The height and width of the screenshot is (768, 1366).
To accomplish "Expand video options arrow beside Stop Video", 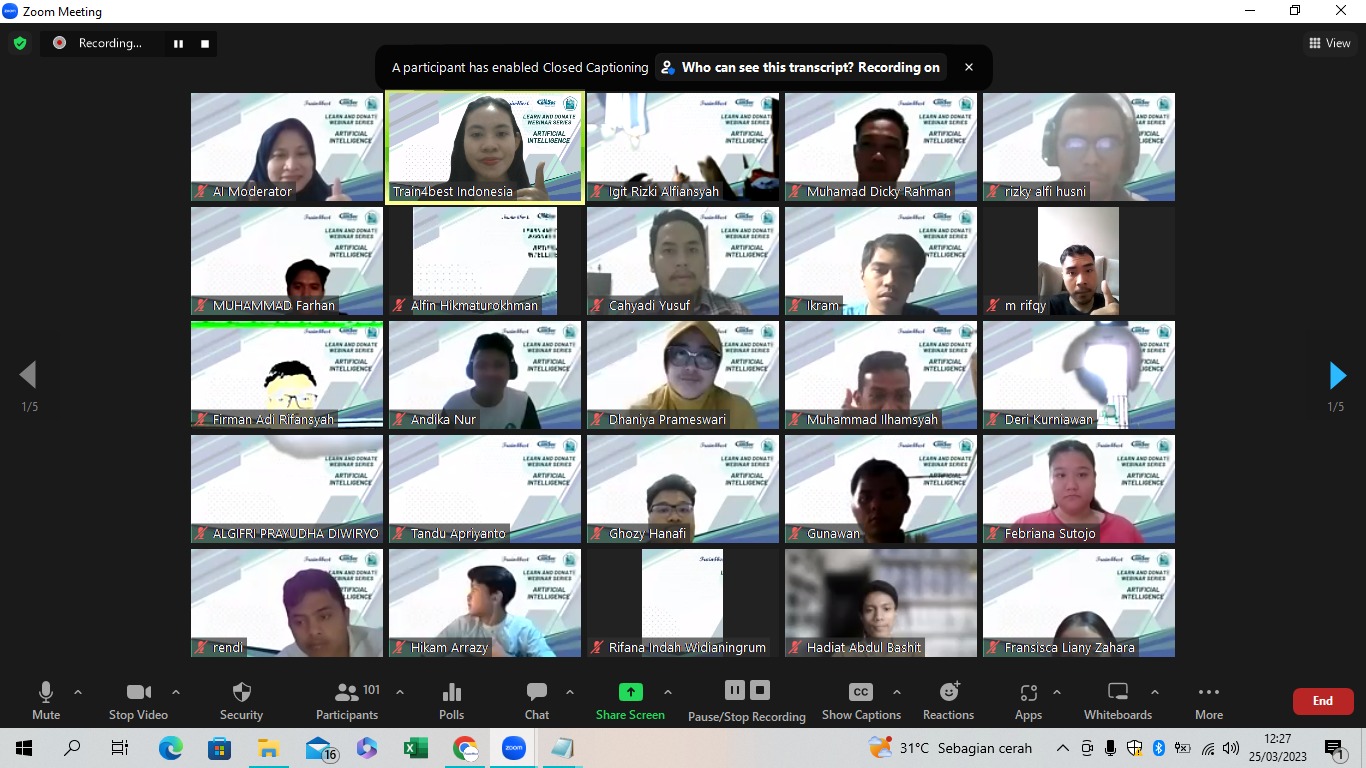I will click(x=176, y=692).
